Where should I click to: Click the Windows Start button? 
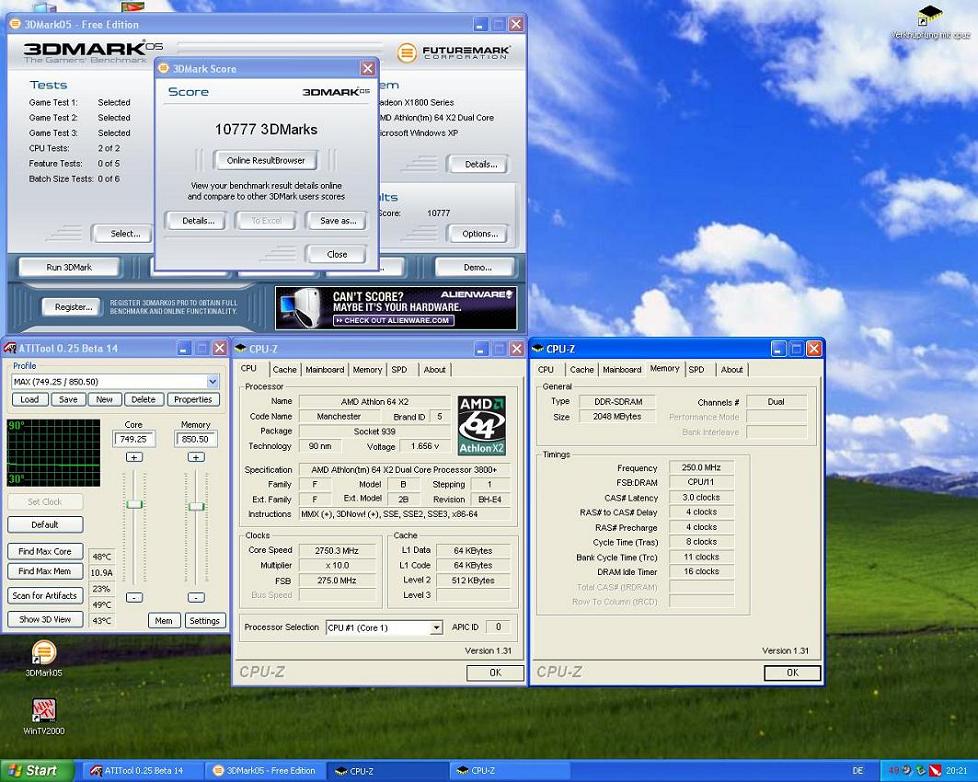[37, 771]
